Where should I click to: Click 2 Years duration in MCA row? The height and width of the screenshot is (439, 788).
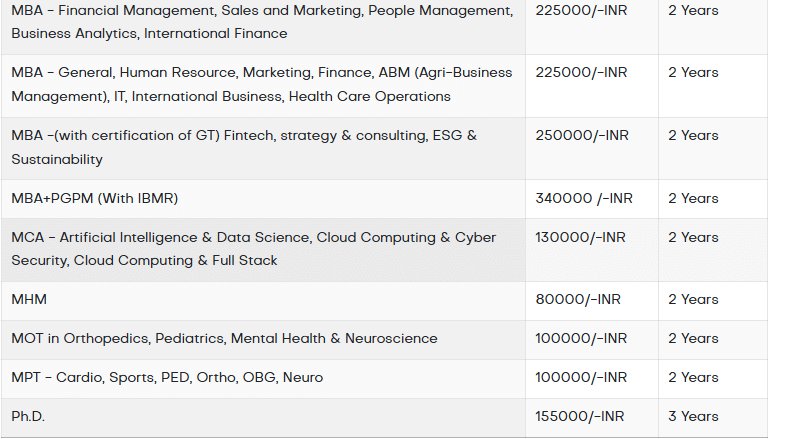click(693, 237)
